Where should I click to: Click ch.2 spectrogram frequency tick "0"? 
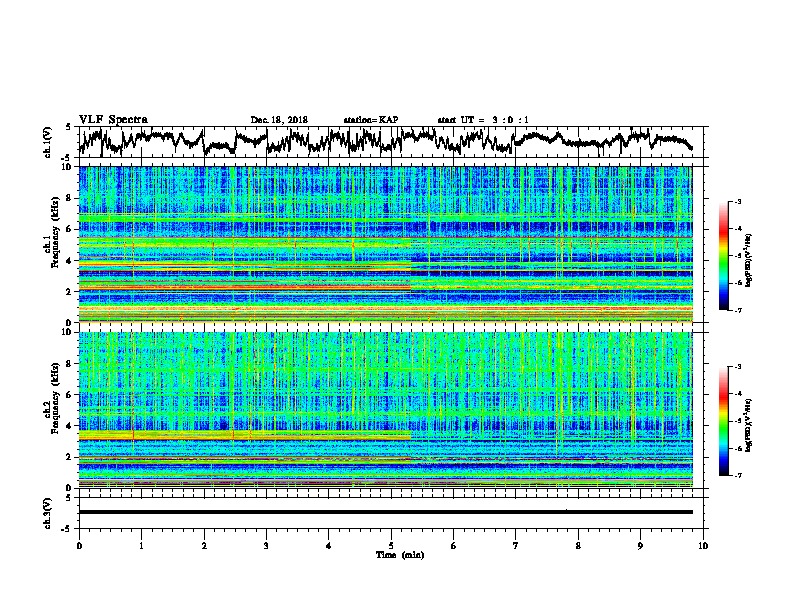pyautogui.click(x=70, y=488)
